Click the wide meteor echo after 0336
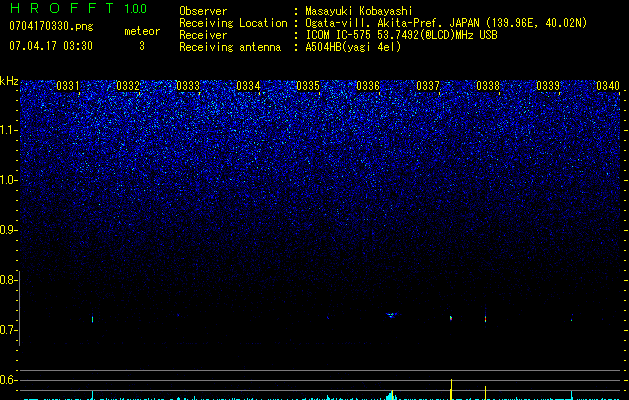Screen dimensions: 629x400 [391, 315]
